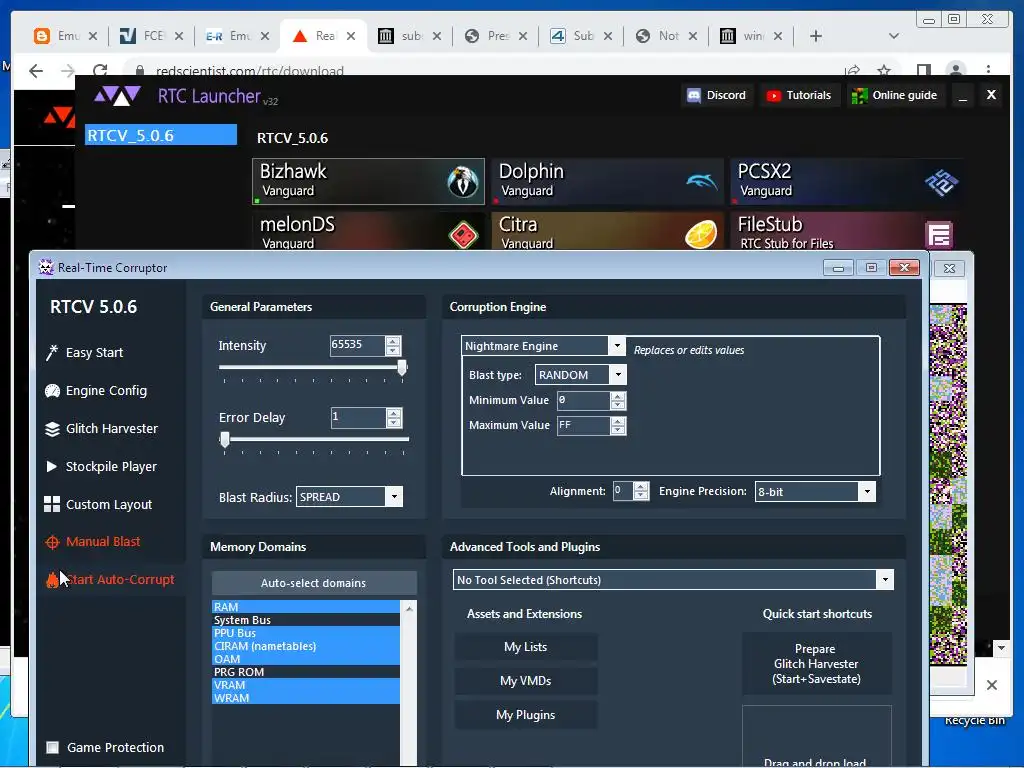Click the Error Delay slider handle

(x=225, y=440)
